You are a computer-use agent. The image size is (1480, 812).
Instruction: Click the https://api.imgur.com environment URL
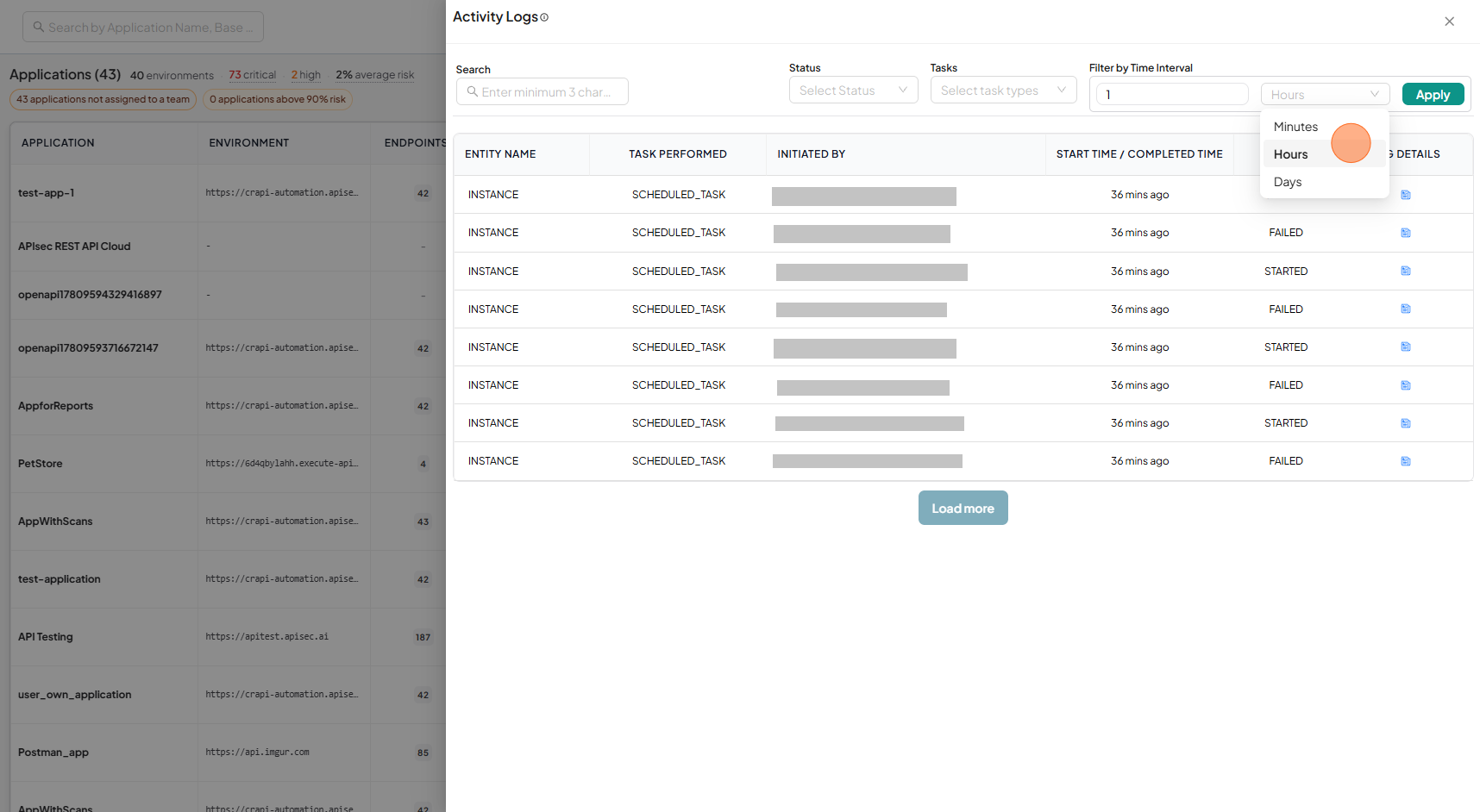click(257, 753)
